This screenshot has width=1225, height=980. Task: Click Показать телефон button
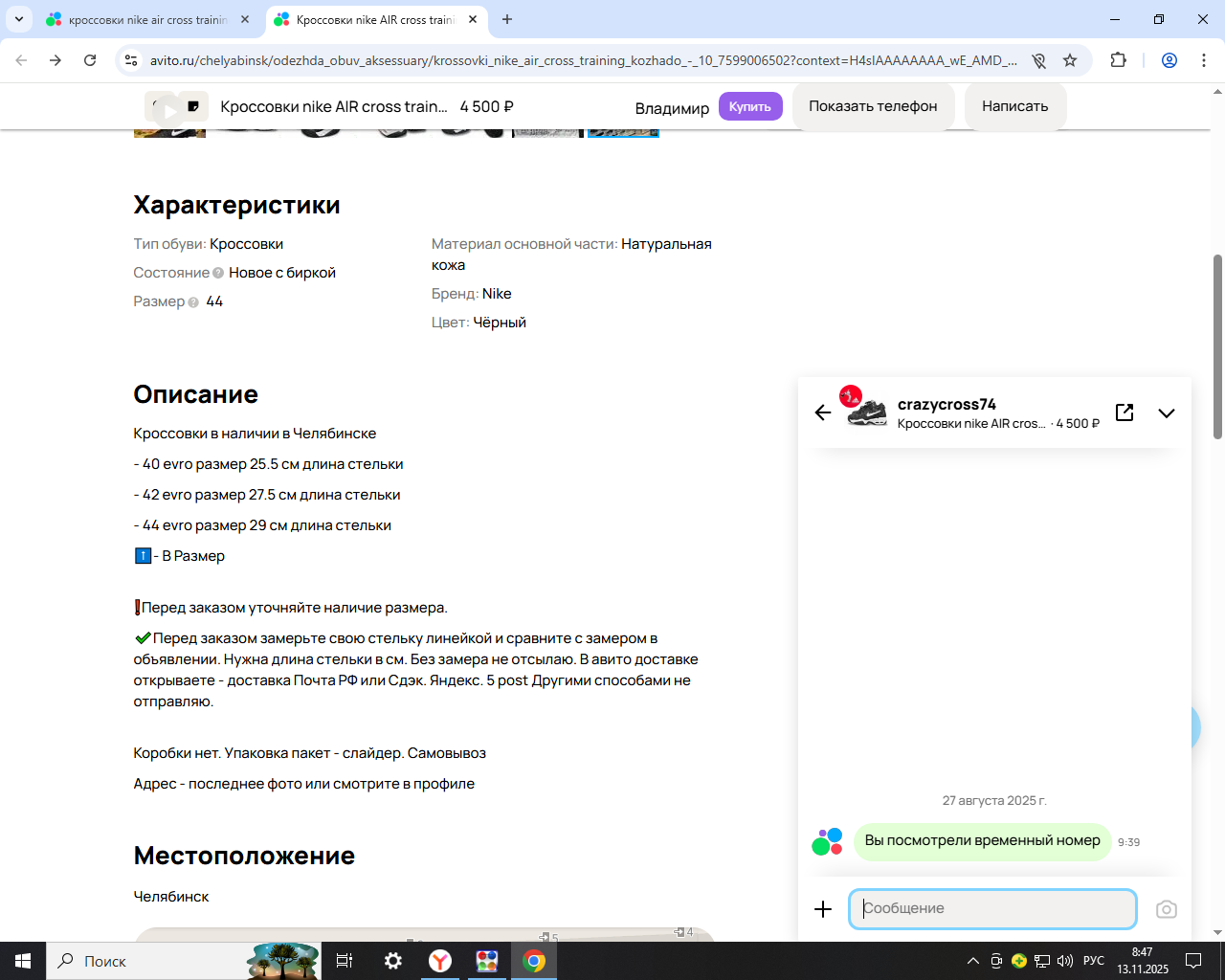point(873,106)
